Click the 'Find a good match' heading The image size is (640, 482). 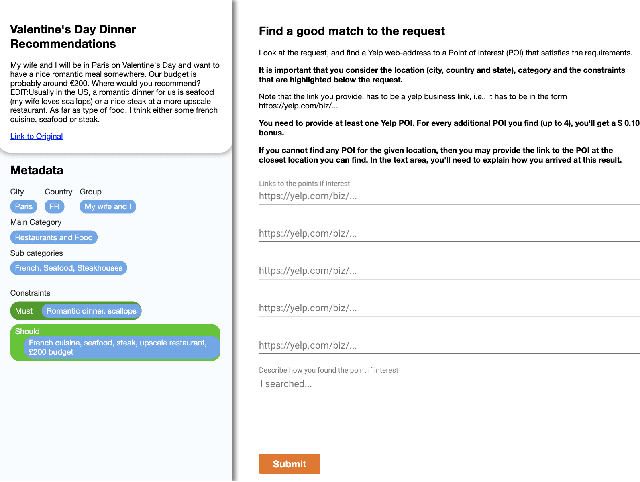click(352, 32)
